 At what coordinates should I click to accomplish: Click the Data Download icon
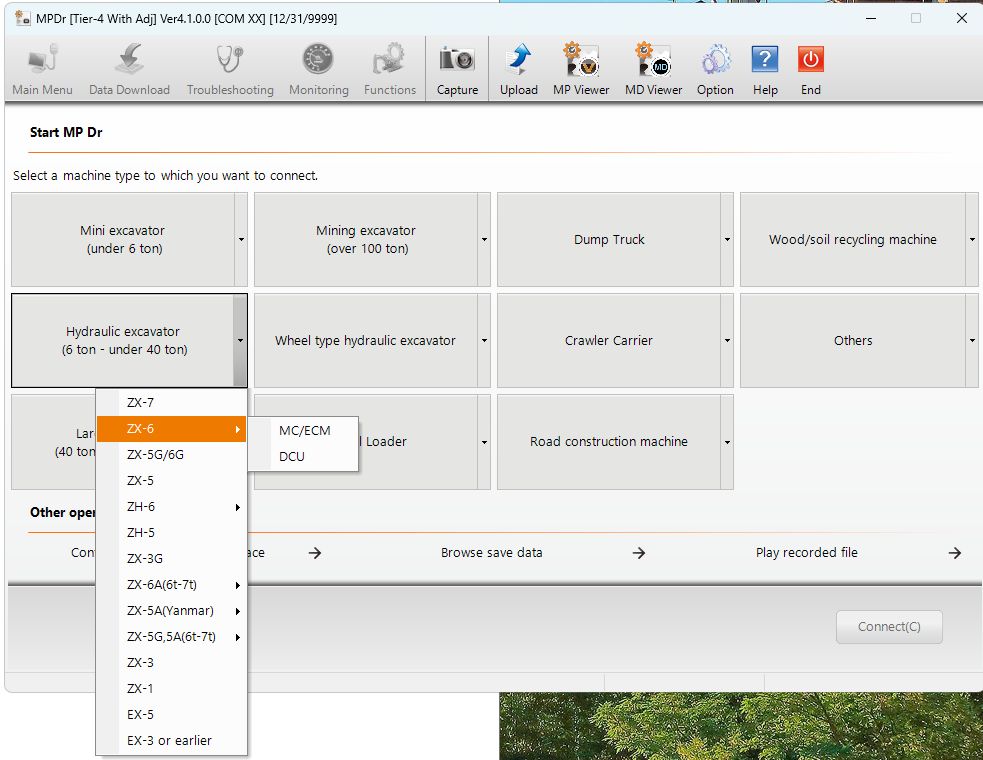129,69
